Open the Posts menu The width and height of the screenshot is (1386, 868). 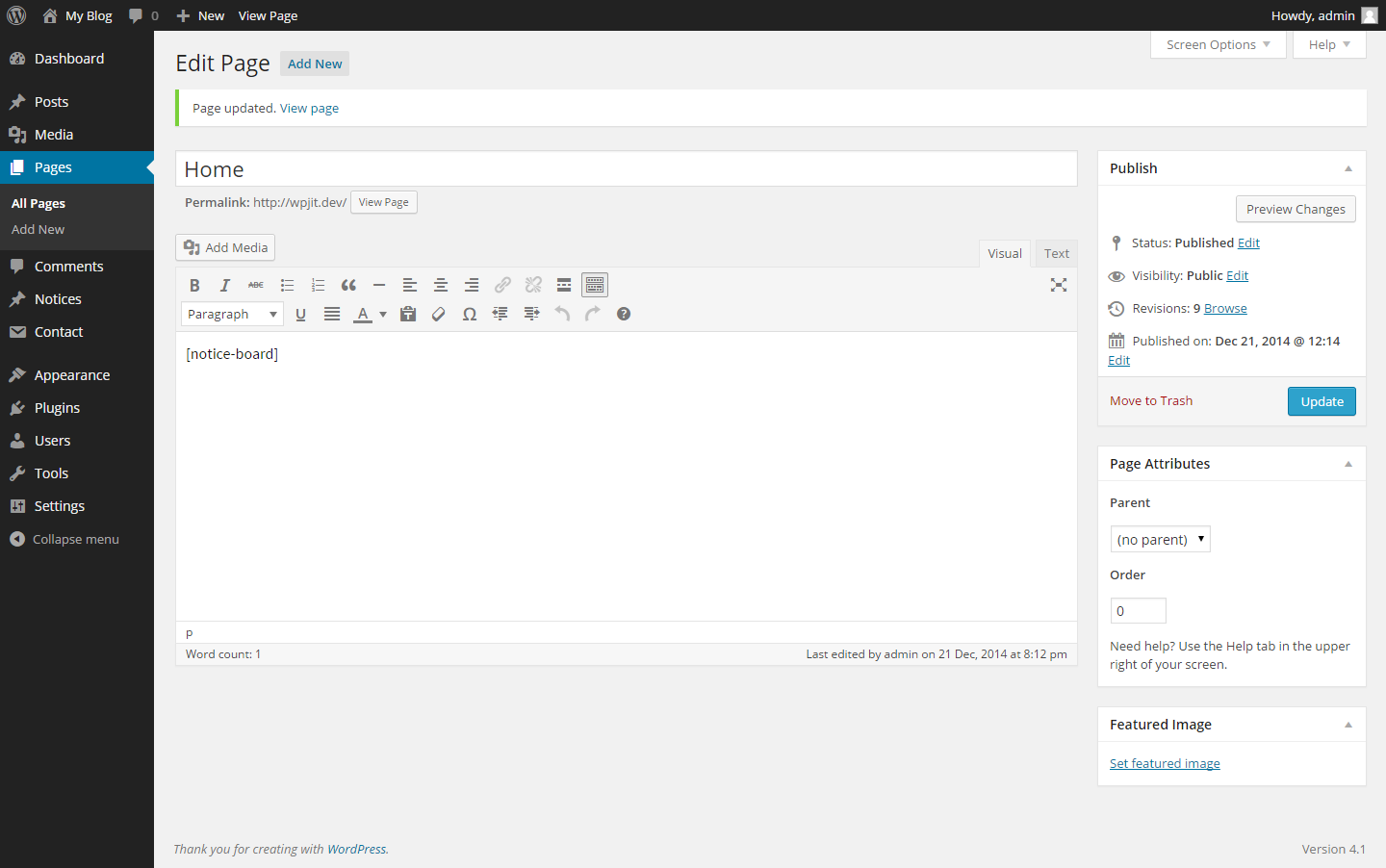click(77, 102)
